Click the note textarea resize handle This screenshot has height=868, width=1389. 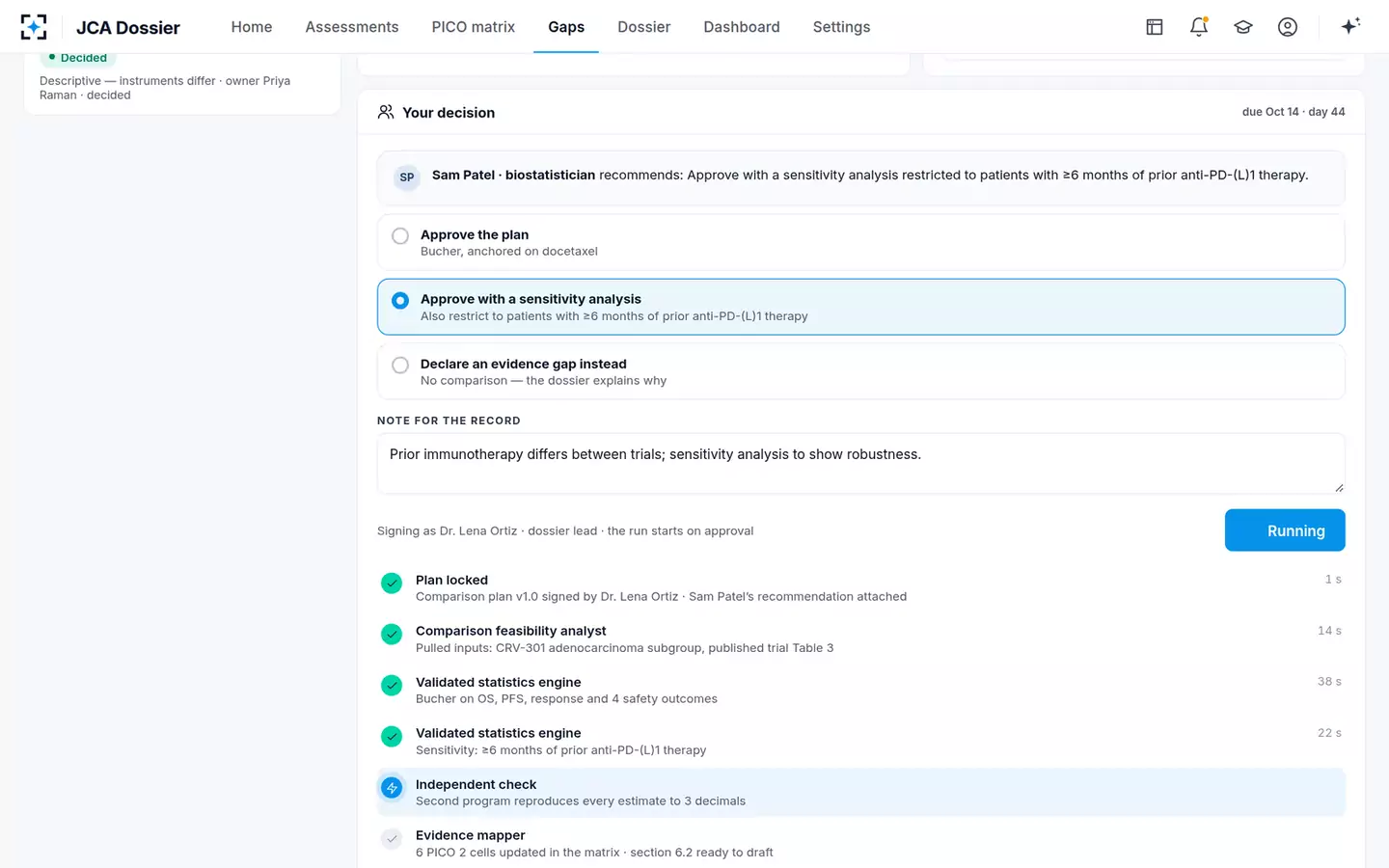[x=1339, y=488]
